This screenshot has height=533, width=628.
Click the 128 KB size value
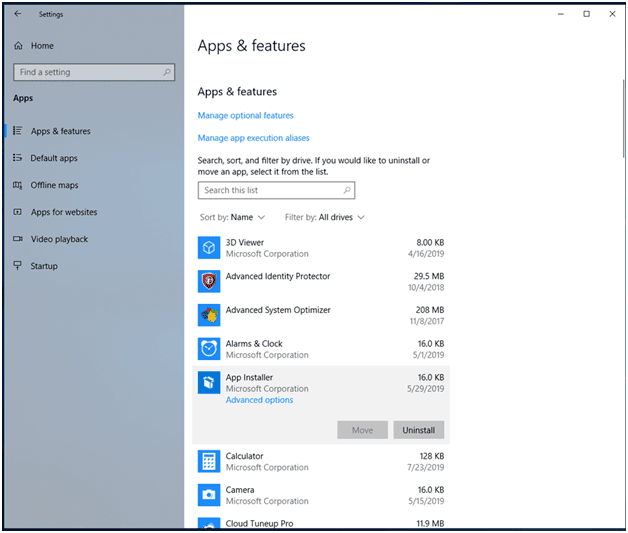click(x=432, y=456)
